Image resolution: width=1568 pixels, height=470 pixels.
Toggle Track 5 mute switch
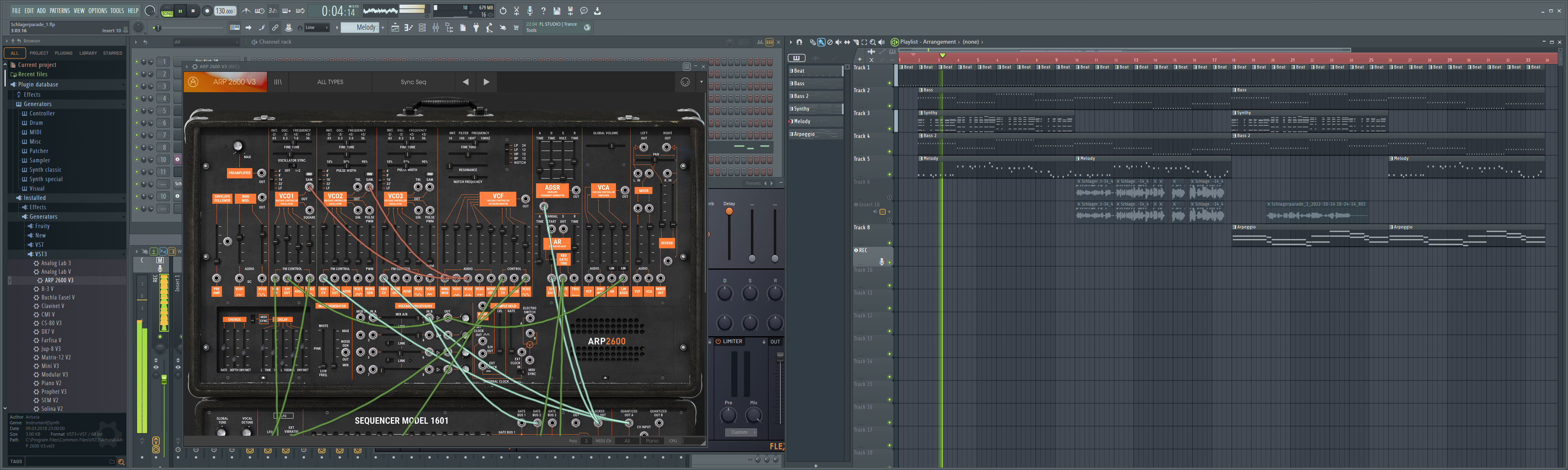click(x=889, y=175)
